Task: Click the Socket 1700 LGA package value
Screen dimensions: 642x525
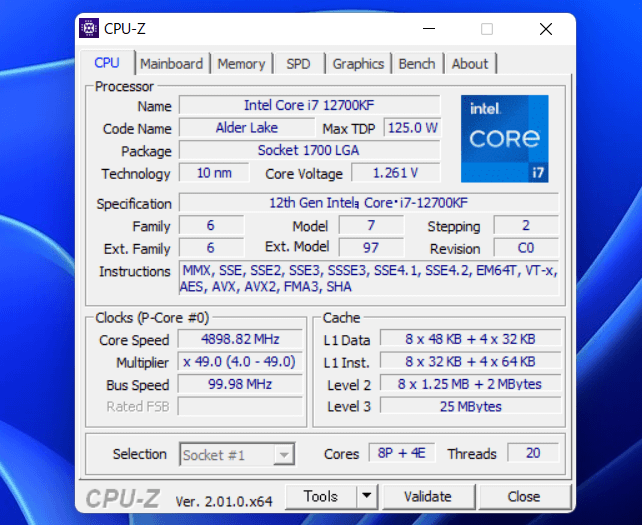Action: pyautogui.click(x=310, y=150)
